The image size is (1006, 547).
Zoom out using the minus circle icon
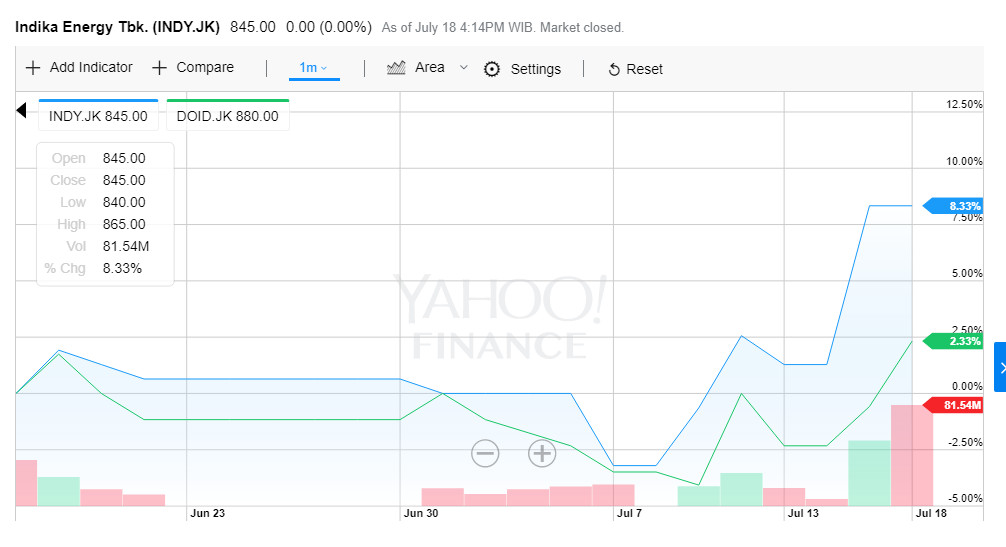pos(485,453)
